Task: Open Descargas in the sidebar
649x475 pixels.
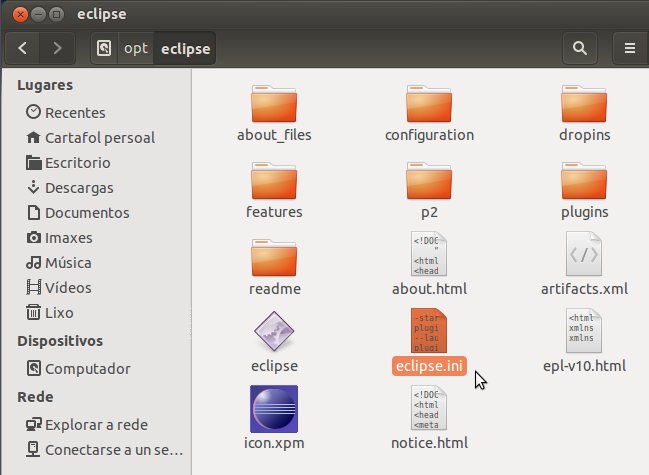Action: click(97, 188)
